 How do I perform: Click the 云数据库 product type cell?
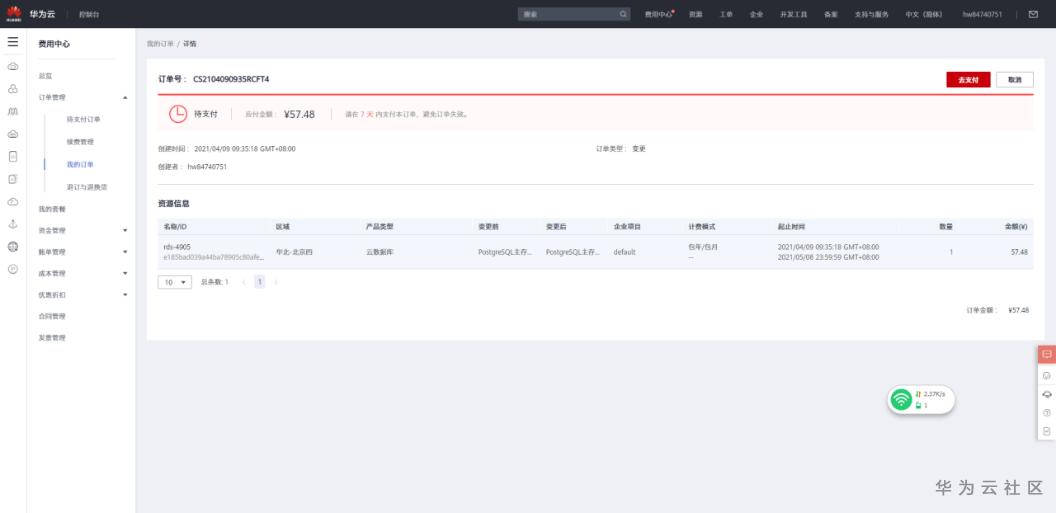379,252
